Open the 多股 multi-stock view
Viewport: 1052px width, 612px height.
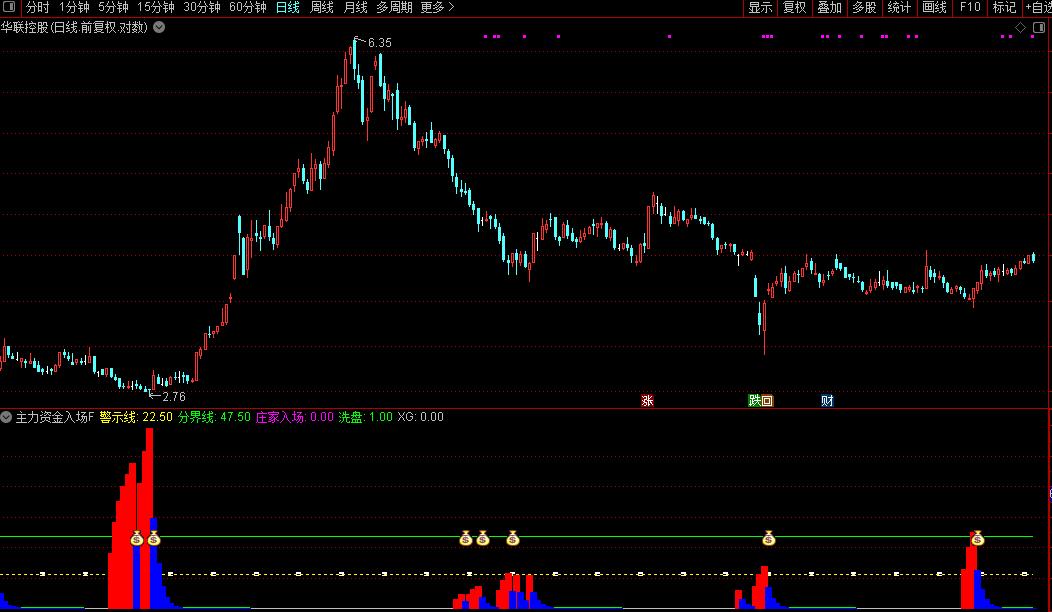[865, 7]
